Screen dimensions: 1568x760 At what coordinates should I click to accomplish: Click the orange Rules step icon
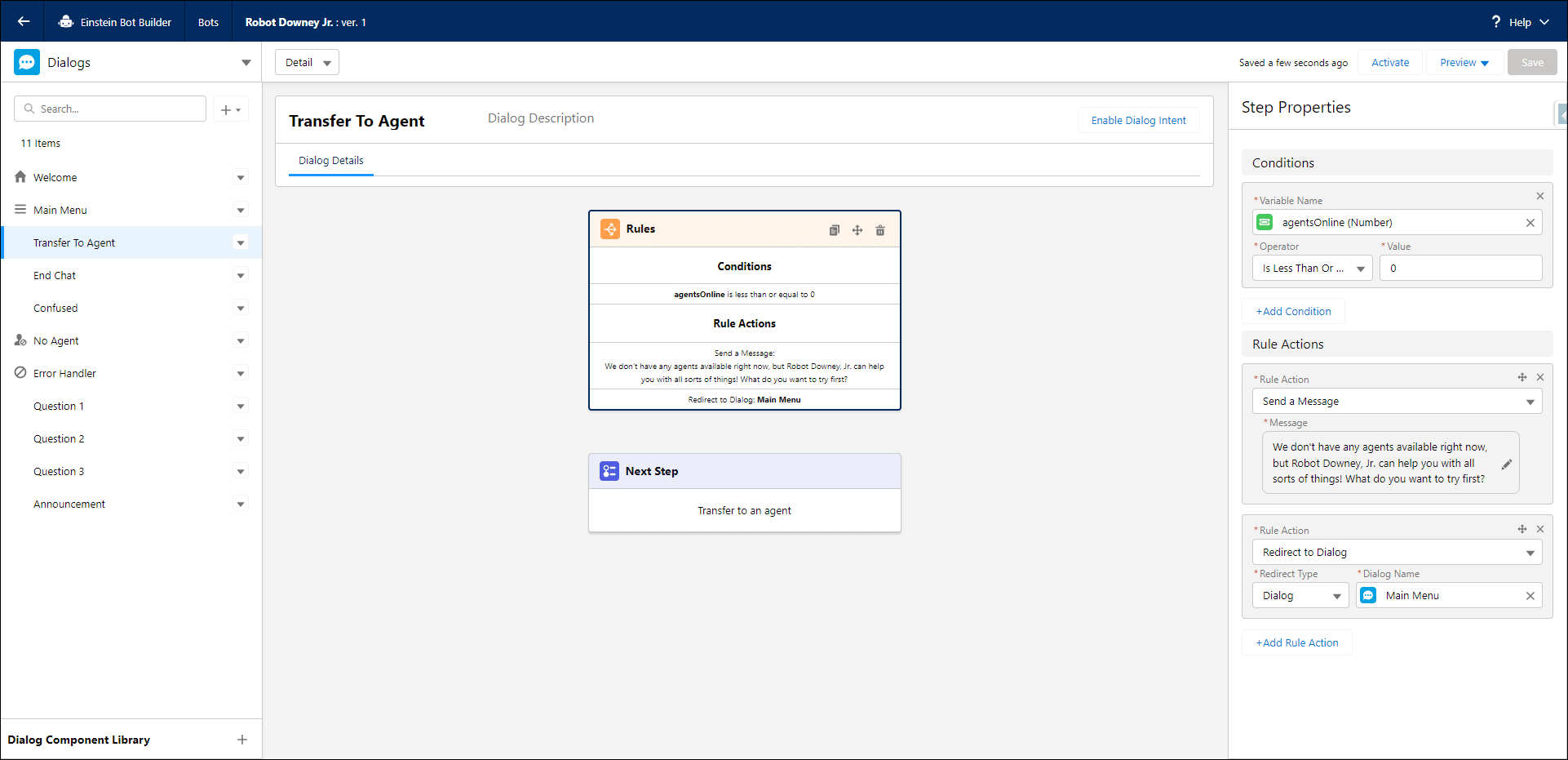coord(610,229)
